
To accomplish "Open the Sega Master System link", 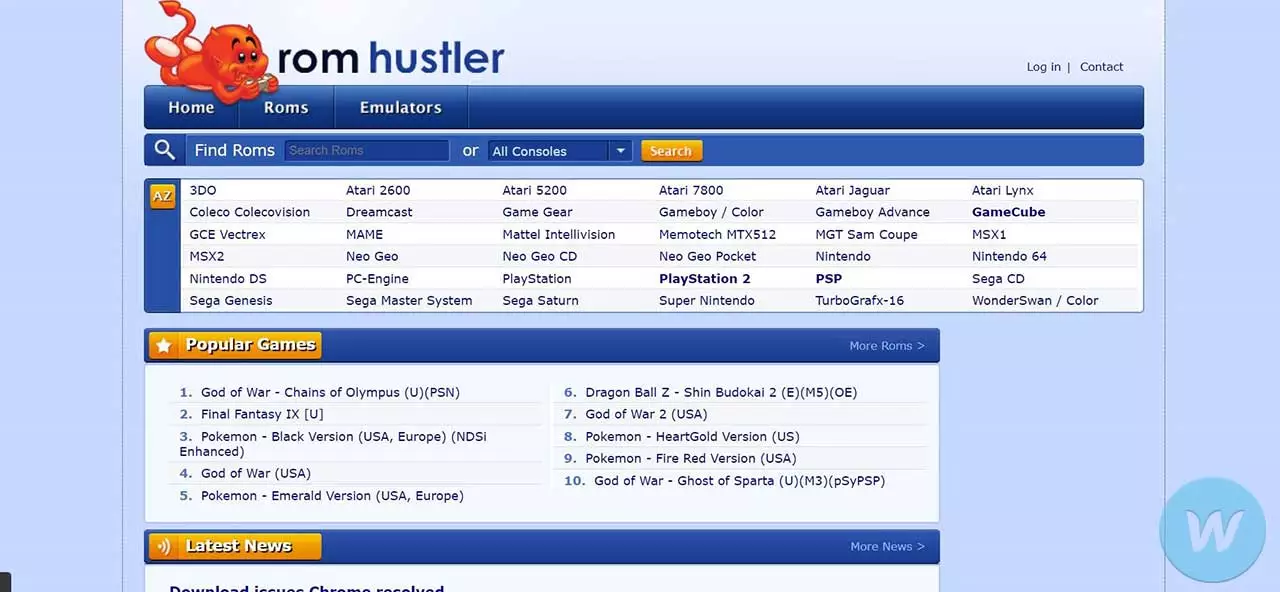I will pyautogui.click(x=409, y=300).
